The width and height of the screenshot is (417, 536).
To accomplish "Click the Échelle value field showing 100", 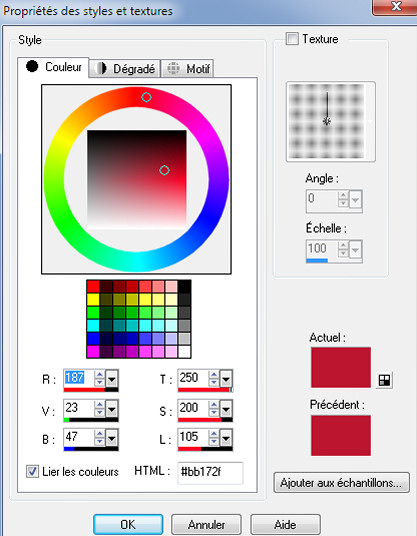I will click(x=322, y=249).
